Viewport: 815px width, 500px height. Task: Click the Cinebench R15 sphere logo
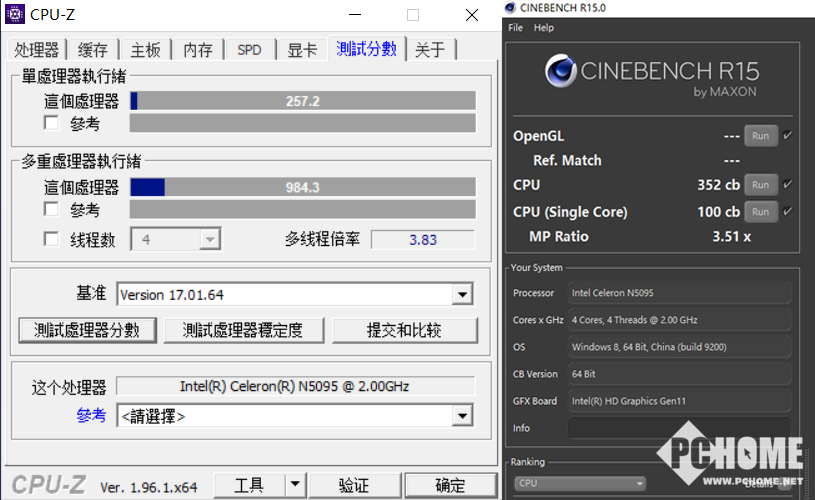coord(560,72)
